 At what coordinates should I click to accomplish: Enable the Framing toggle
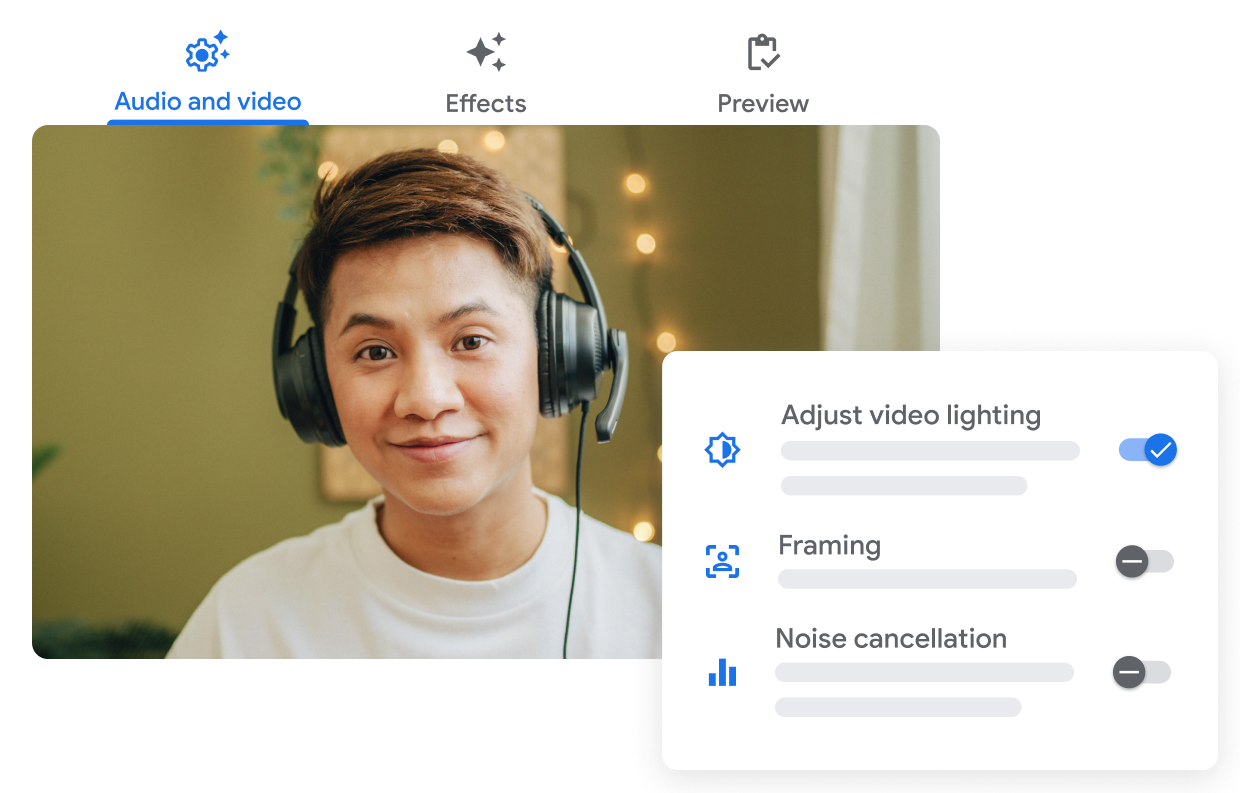point(1145,561)
